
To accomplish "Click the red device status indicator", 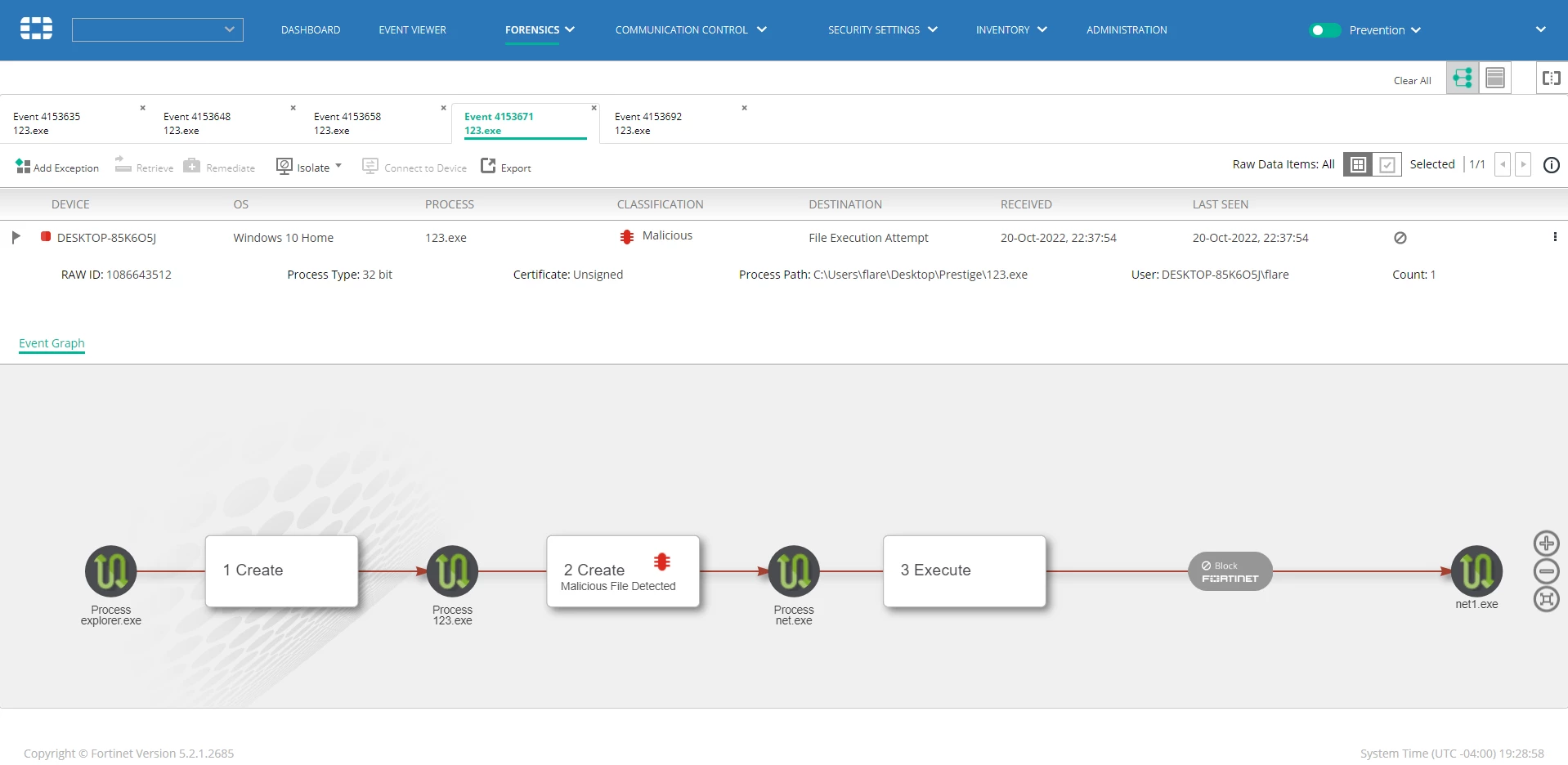I will (46, 236).
